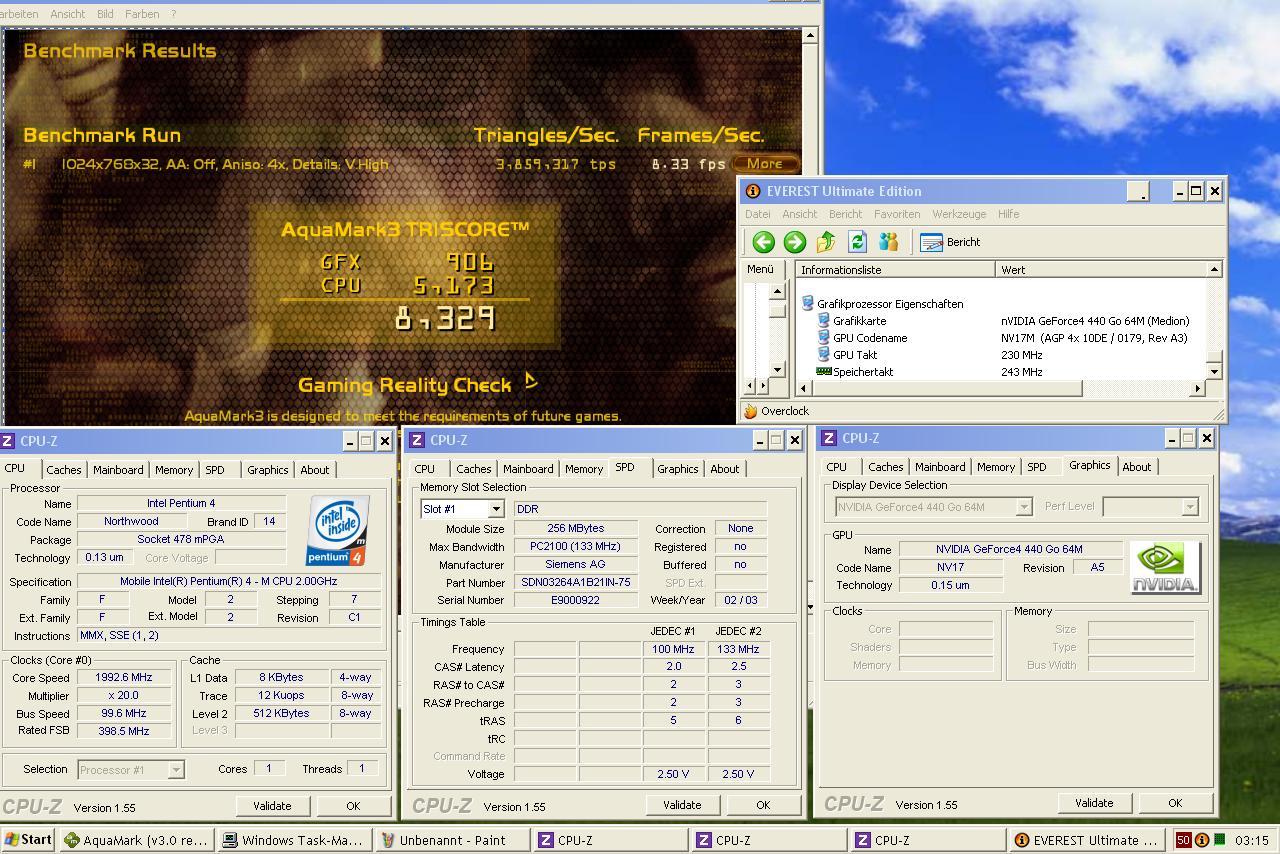
Task: Open the Favoriten menu in EVEREST
Action: click(x=897, y=214)
